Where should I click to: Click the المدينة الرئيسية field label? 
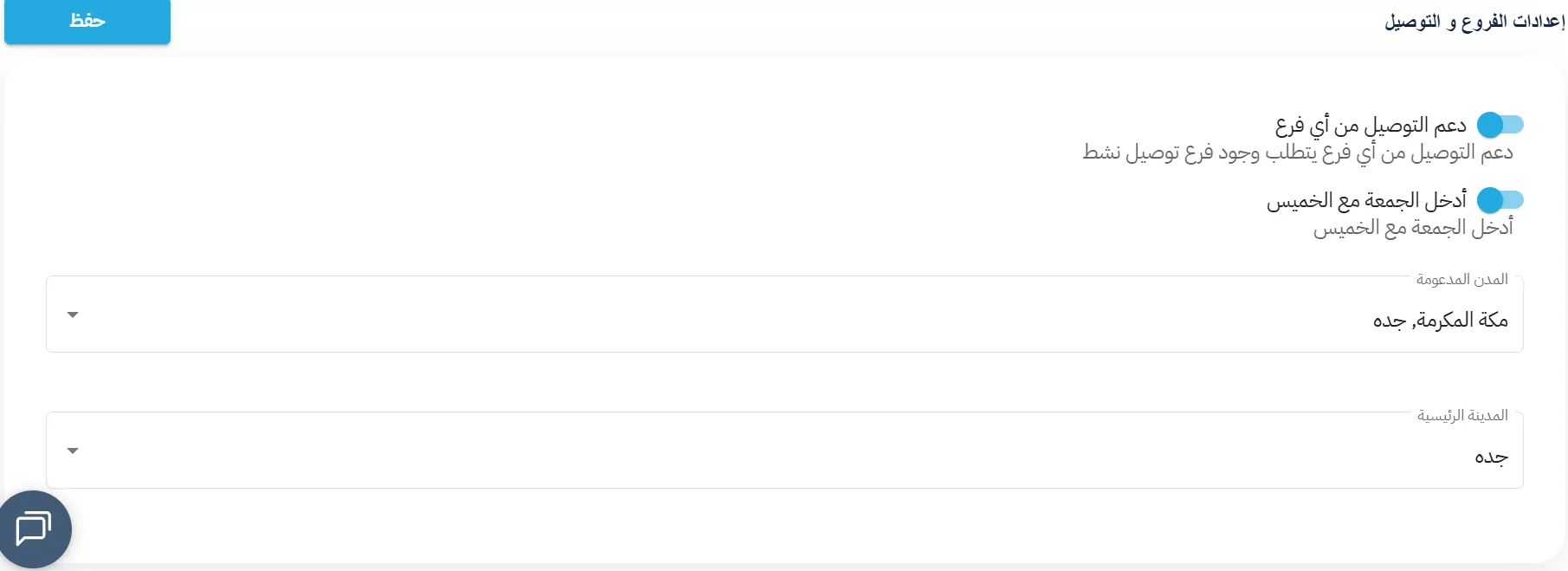pos(1462,415)
